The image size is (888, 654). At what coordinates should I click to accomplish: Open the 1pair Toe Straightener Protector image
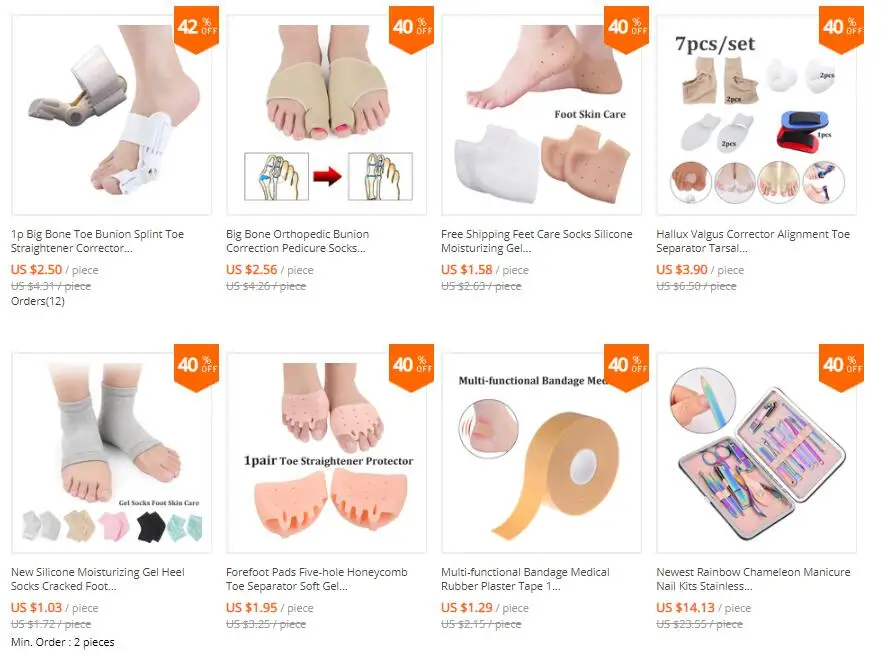coord(327,453)
